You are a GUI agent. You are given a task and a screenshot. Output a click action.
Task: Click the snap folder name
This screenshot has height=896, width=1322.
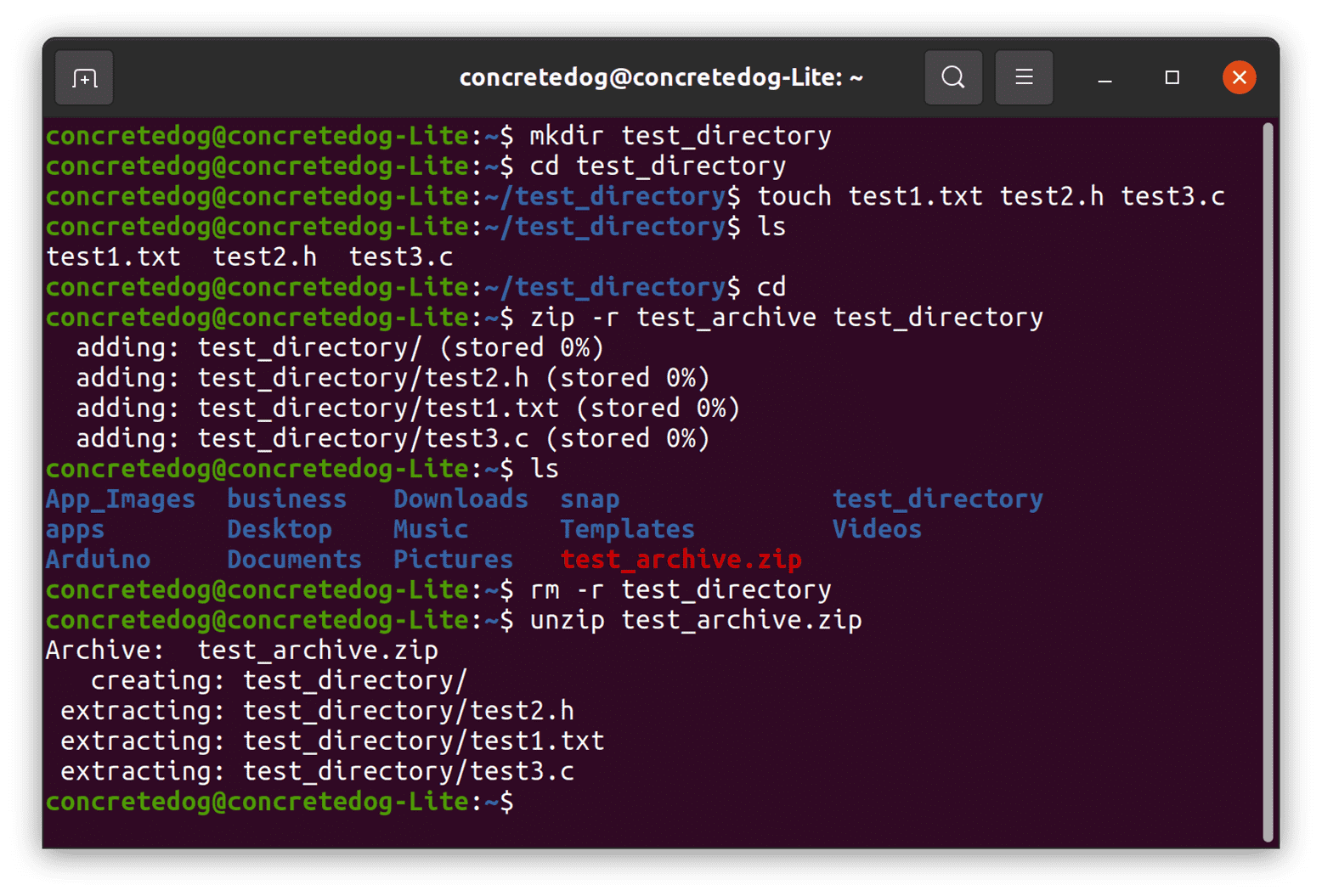pyautogui.click(x=590, y=500)
